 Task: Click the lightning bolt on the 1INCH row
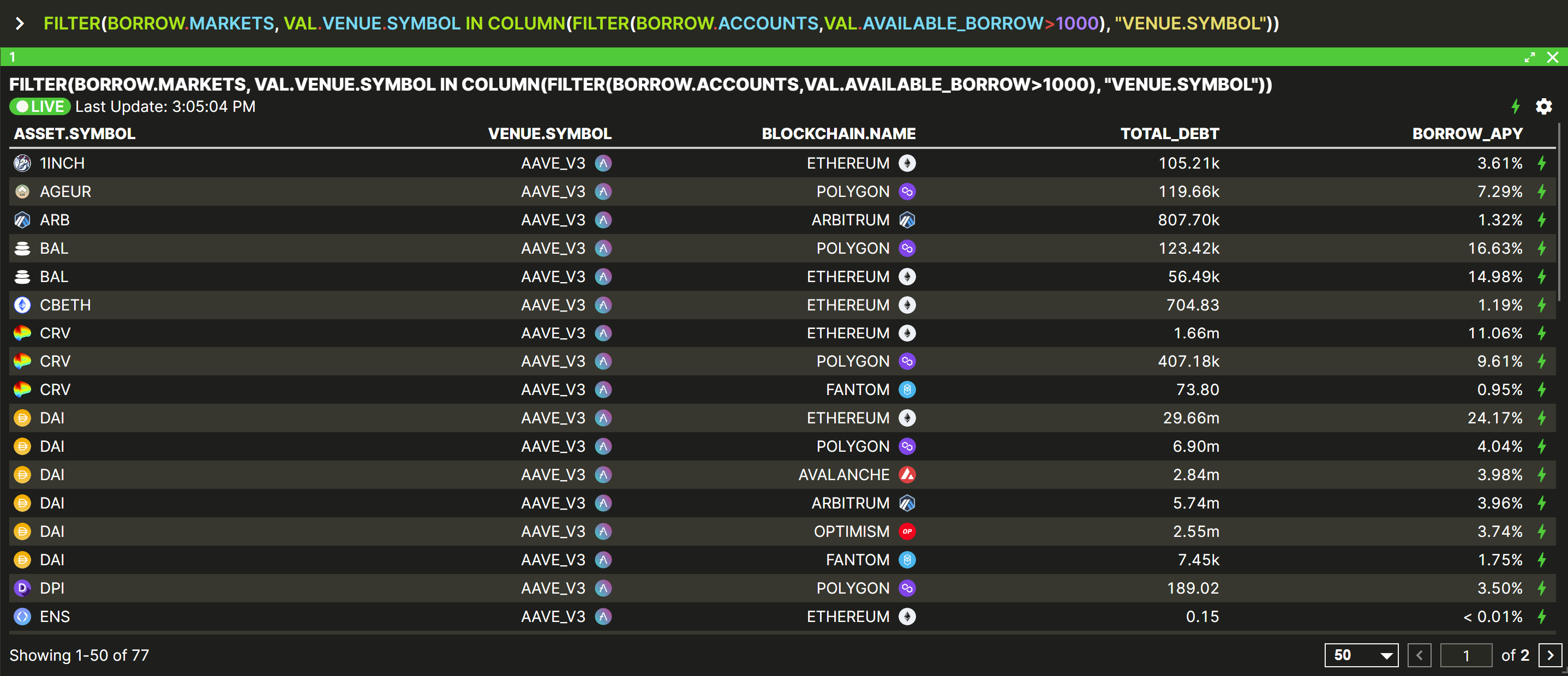(x=1541, y=163)
